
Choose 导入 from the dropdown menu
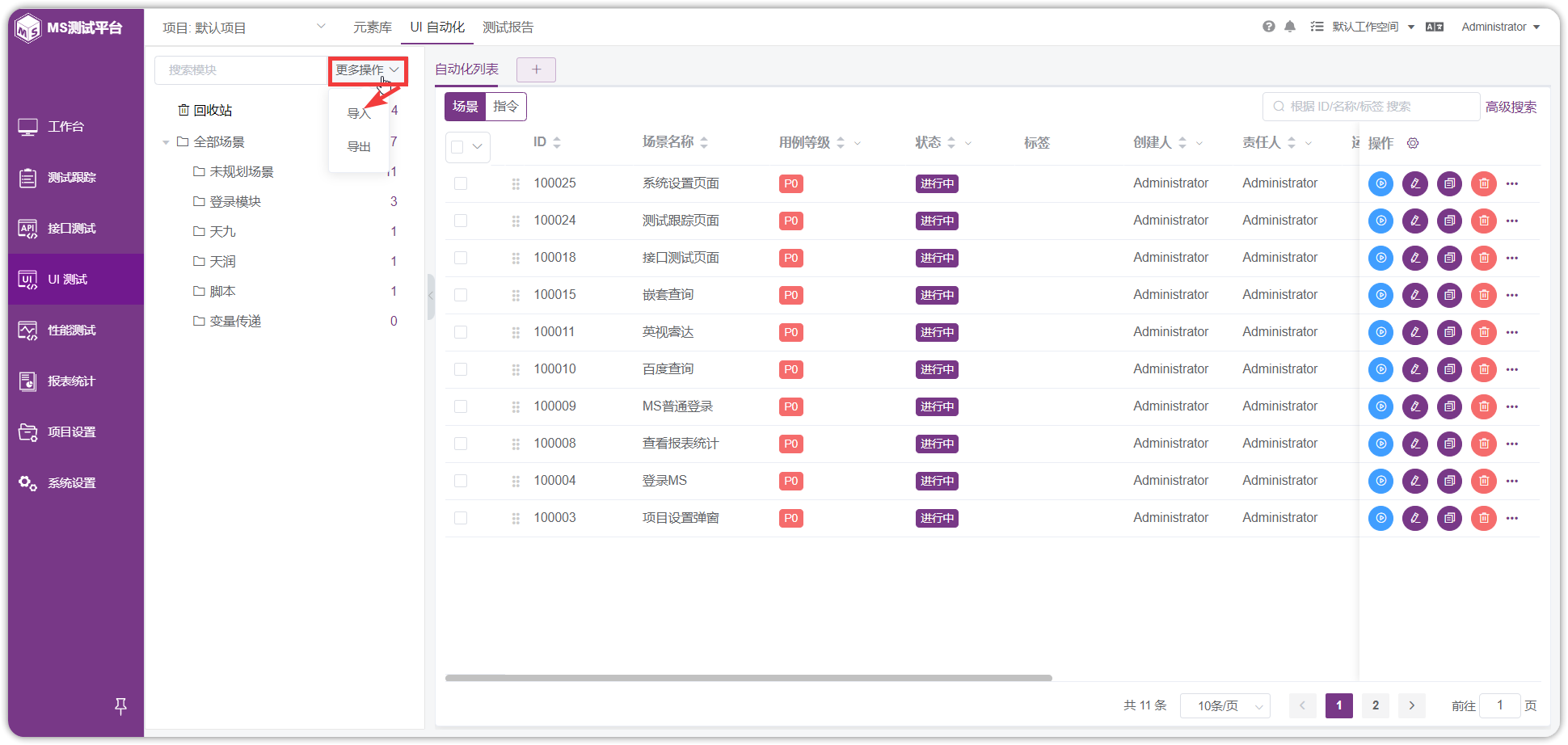[359, 113]
